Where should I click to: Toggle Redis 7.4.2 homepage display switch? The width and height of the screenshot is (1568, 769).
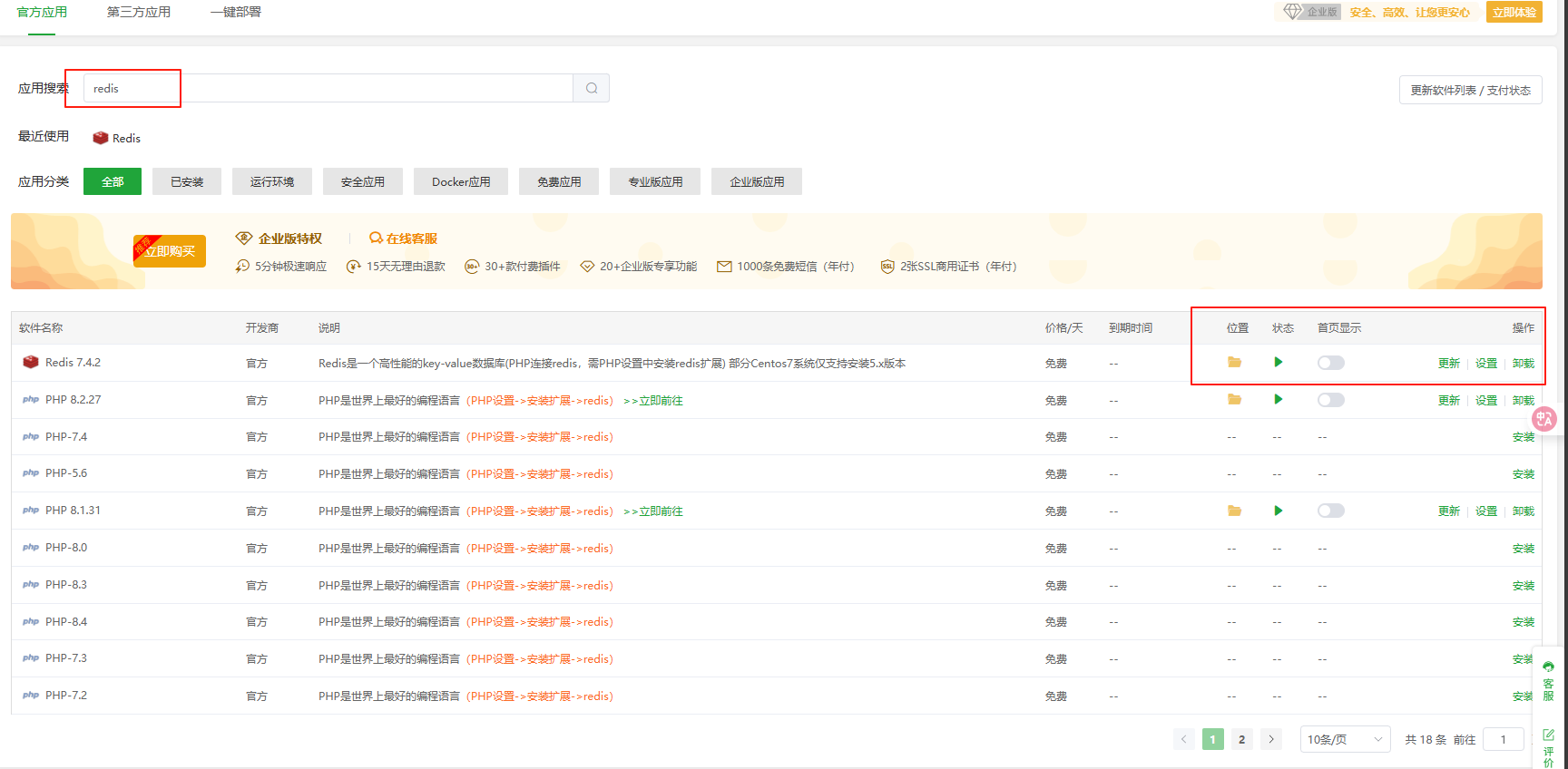(1331, 363)
